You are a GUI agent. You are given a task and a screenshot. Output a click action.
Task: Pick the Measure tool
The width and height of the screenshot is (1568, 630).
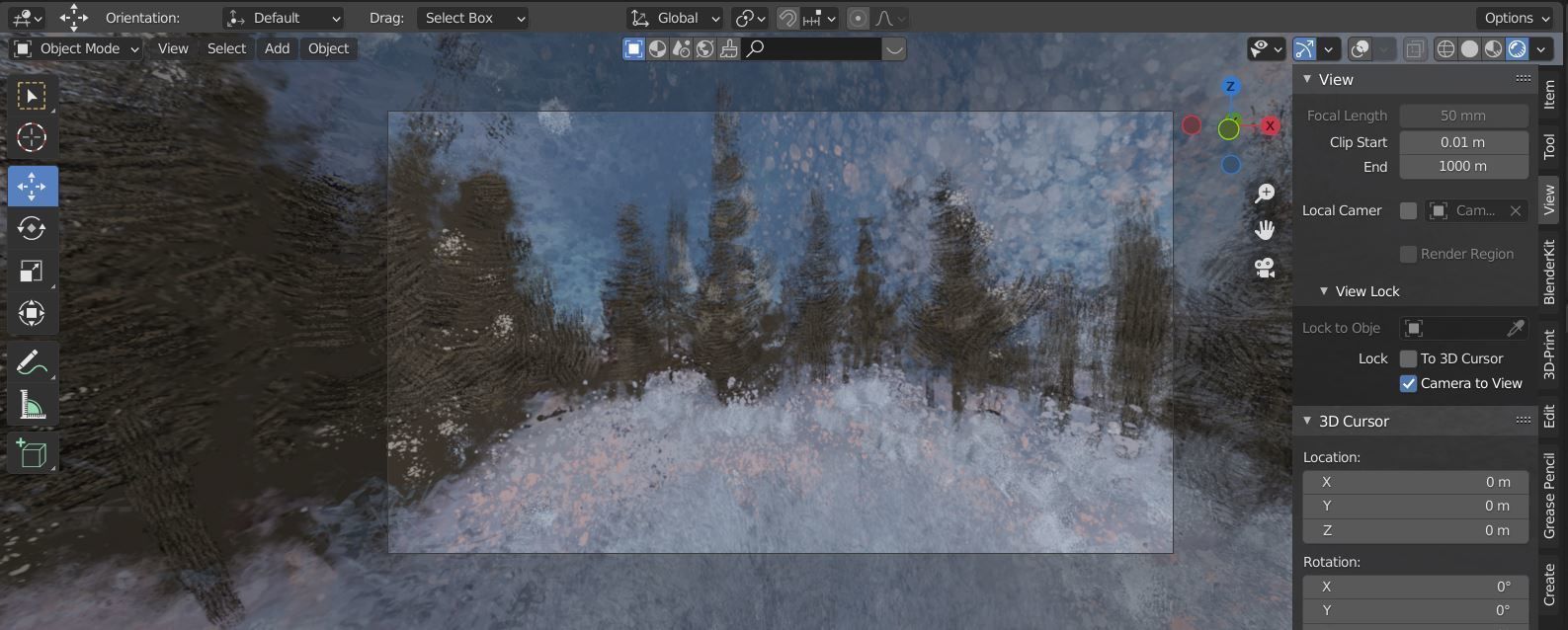32,405
